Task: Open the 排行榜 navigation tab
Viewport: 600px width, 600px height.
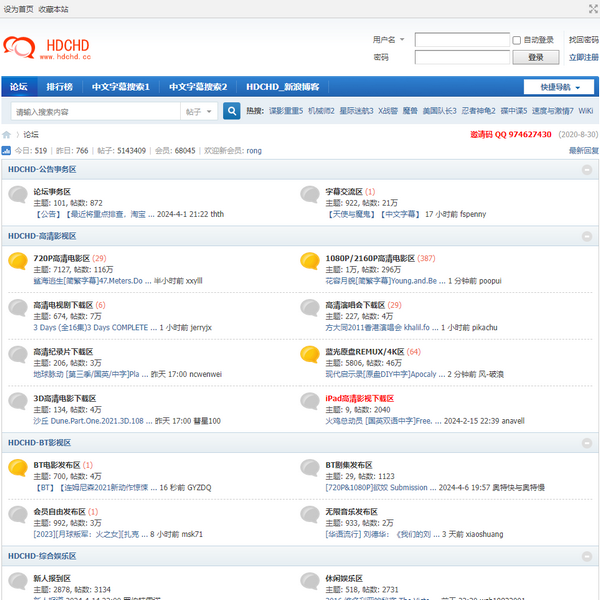Action: pos(59,87)
